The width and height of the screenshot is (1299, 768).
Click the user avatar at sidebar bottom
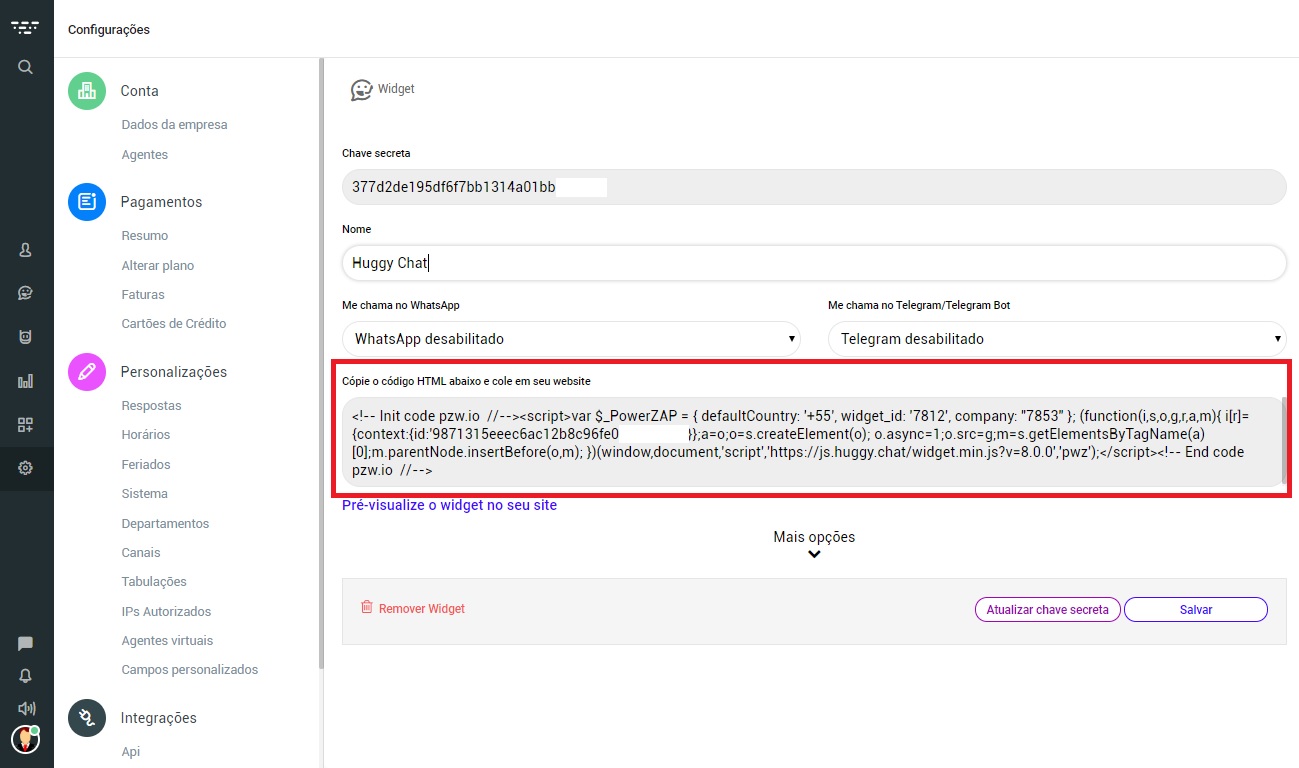click(25, 740)
